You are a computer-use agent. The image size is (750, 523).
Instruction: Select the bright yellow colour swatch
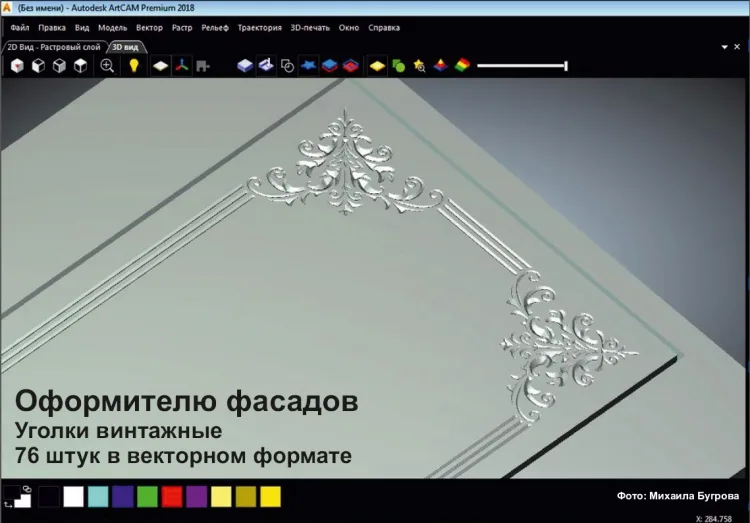tap(270, 497)
